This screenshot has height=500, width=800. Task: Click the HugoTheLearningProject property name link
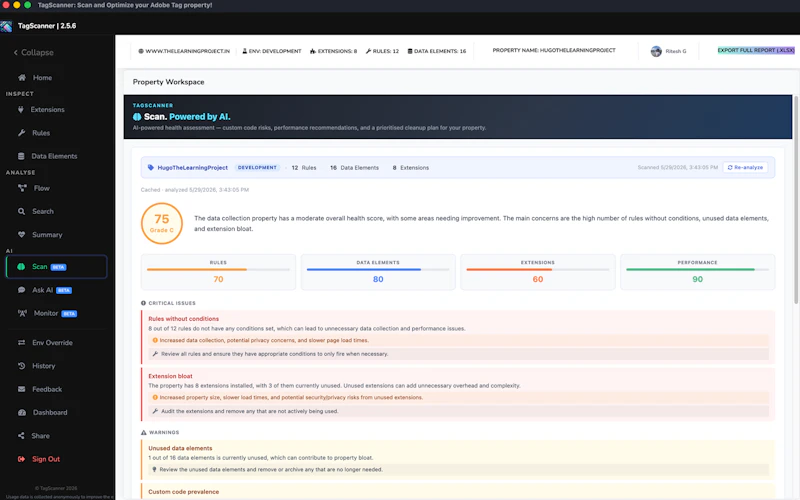[192, 167]
